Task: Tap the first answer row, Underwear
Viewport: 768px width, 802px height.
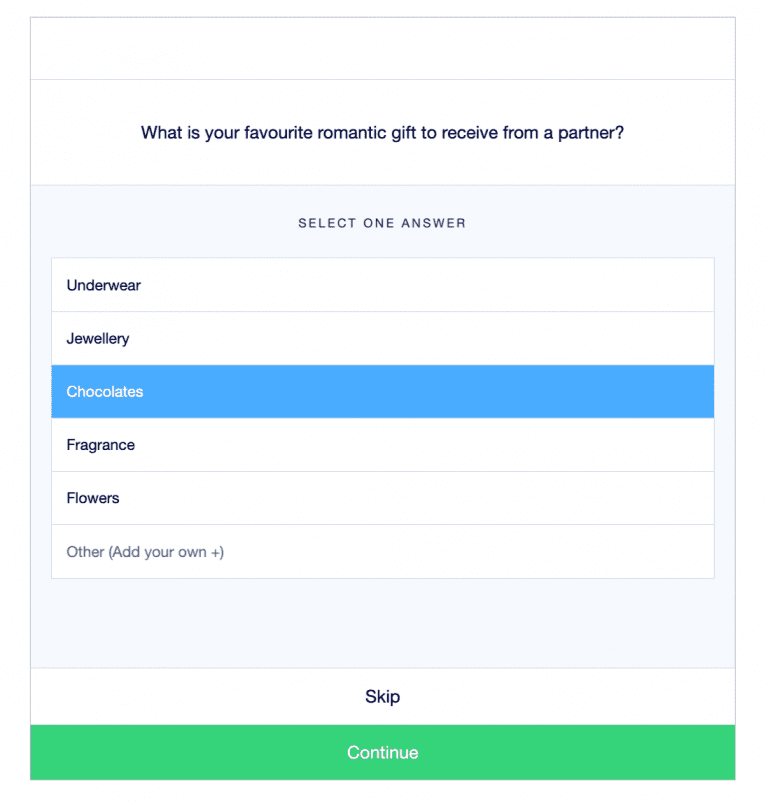Action: (x=382, y=285)
